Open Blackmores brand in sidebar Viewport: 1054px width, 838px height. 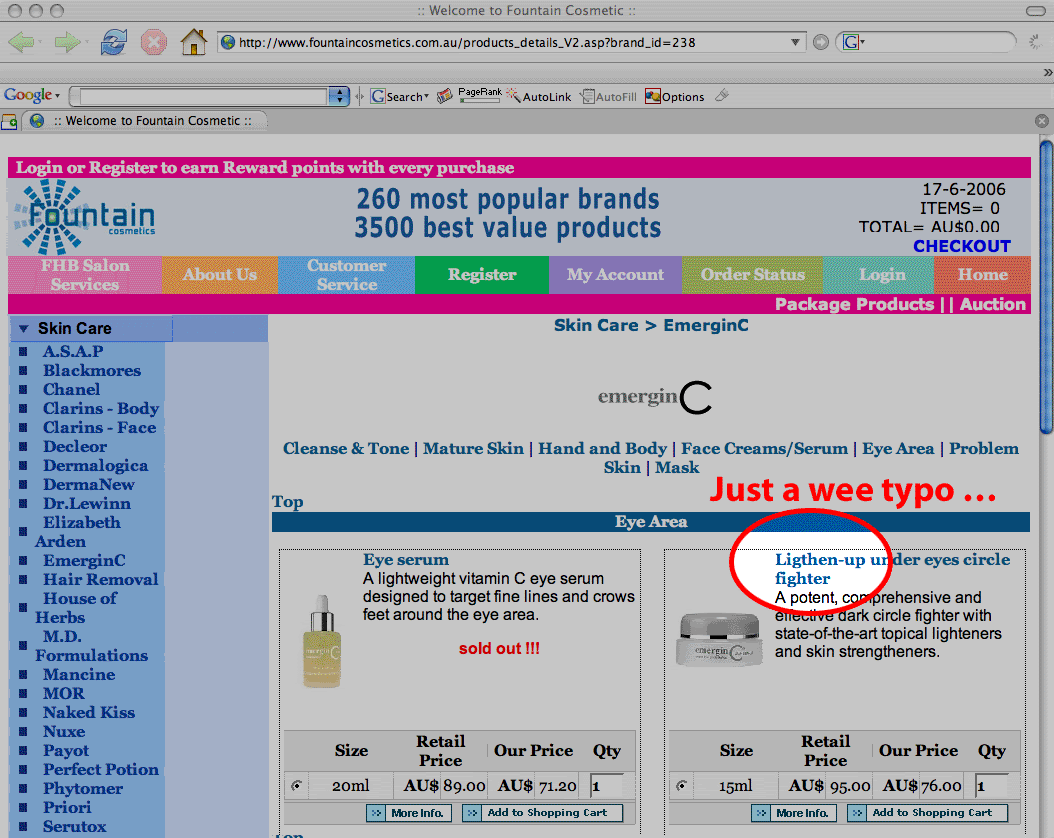[92, 370]
